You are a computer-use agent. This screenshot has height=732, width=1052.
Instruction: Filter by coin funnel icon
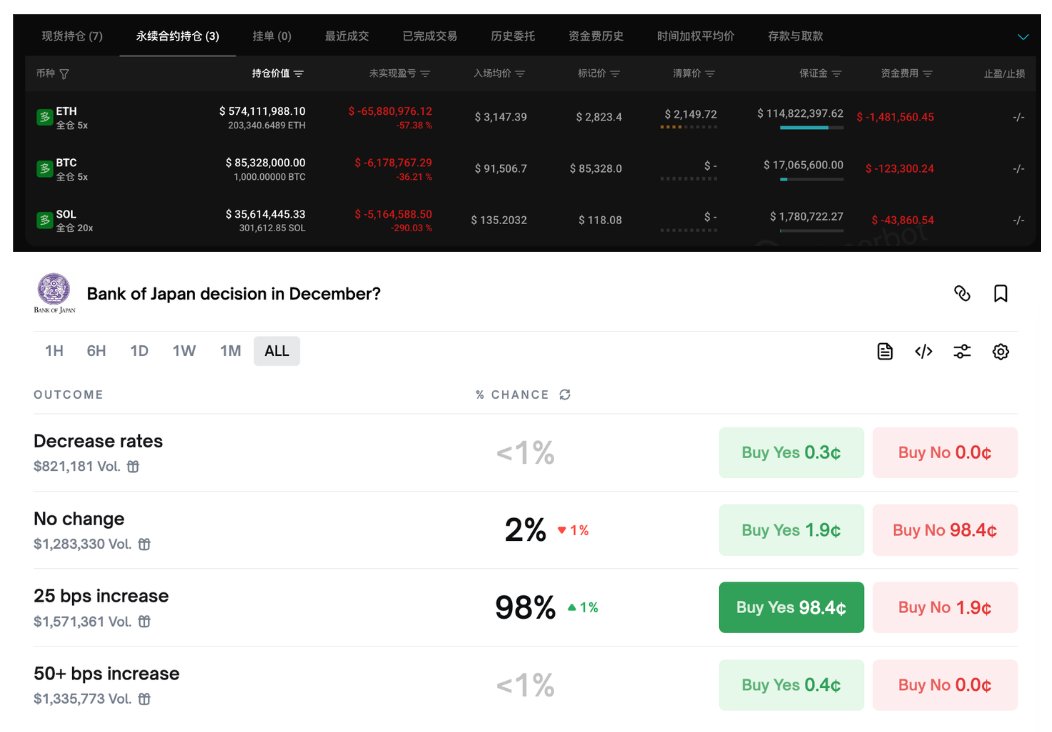coord(64,74)
